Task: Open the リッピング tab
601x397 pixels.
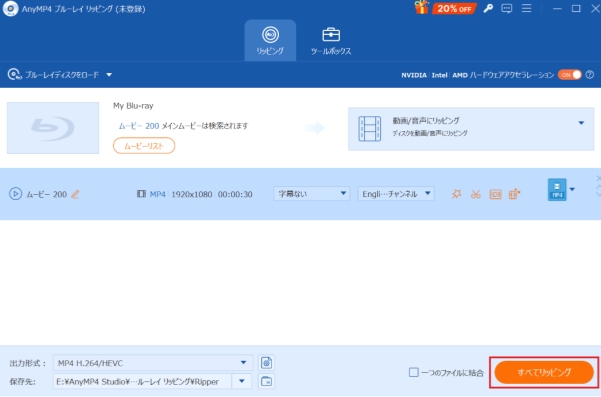Action: click(270, 41)
